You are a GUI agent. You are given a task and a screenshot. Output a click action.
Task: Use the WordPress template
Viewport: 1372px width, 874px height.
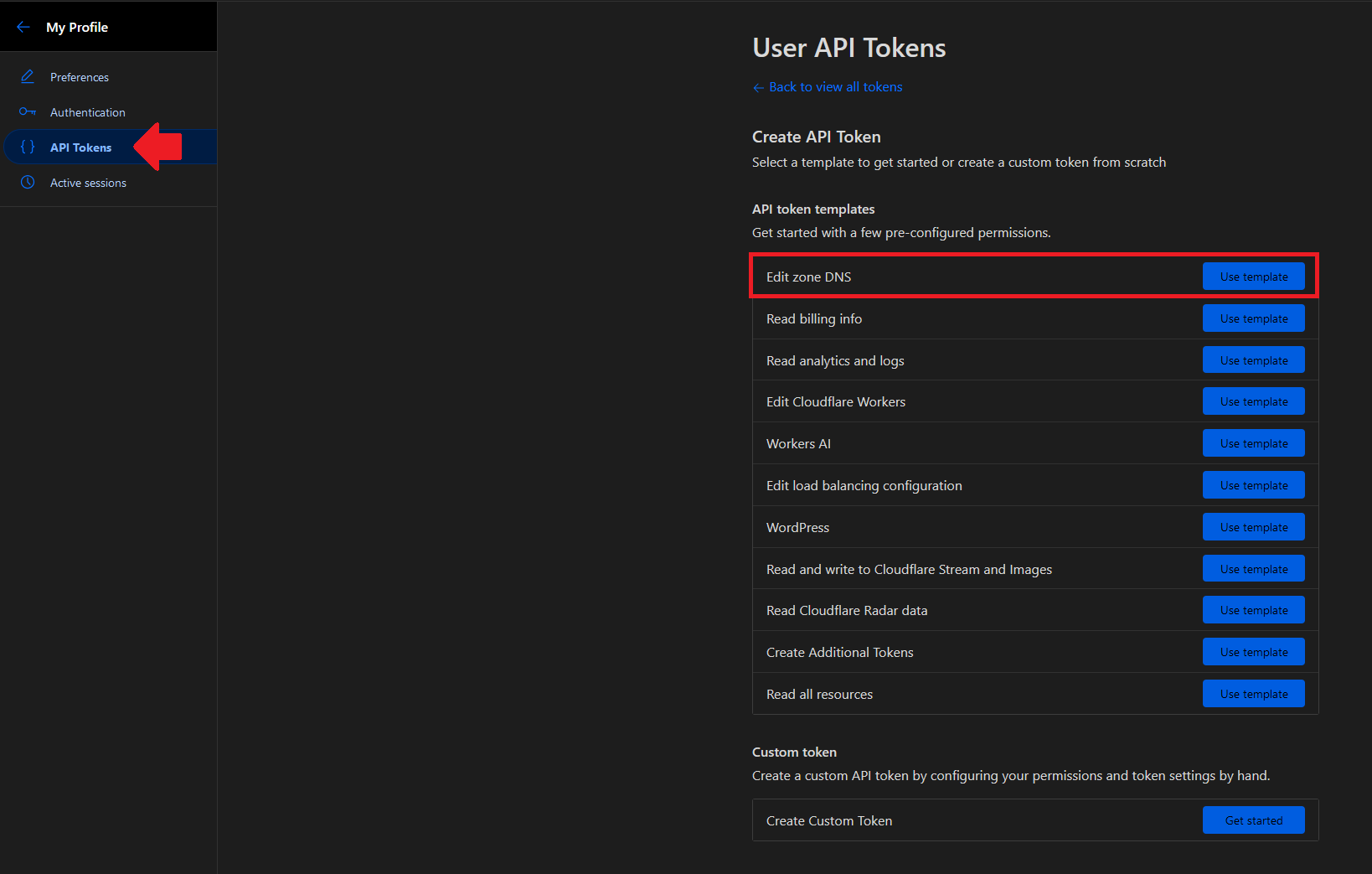click(x=1253, y=527)
